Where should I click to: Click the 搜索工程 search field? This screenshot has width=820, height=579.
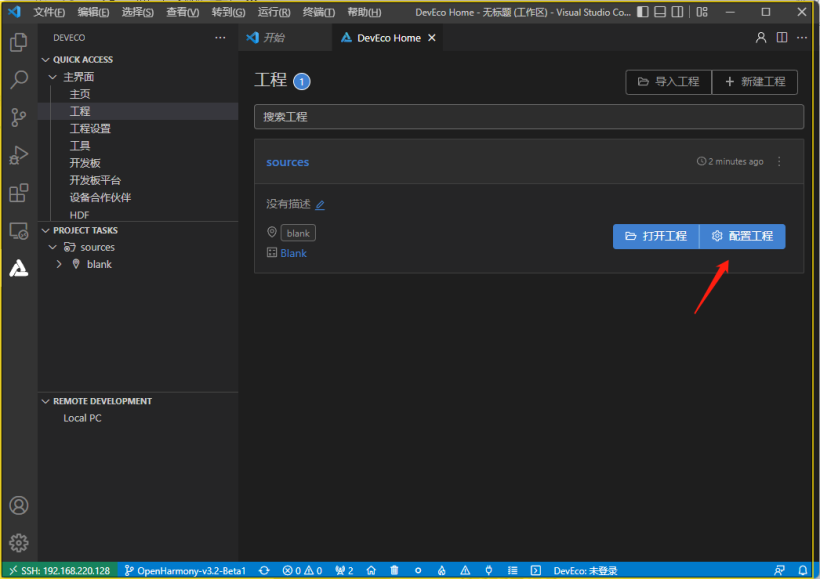coord(528,117)
